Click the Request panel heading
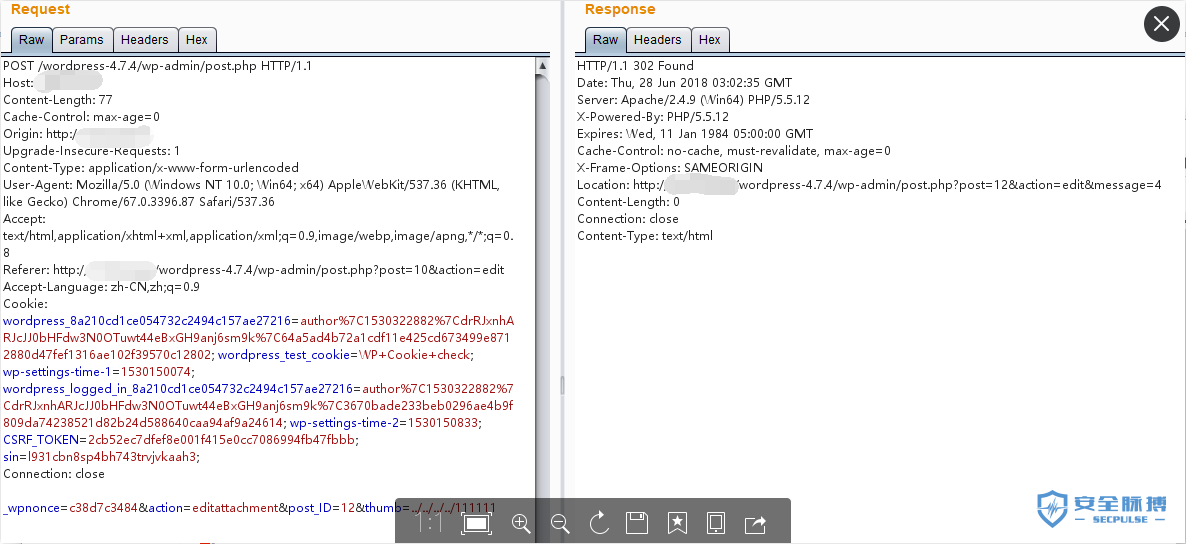 click(40, 9)
